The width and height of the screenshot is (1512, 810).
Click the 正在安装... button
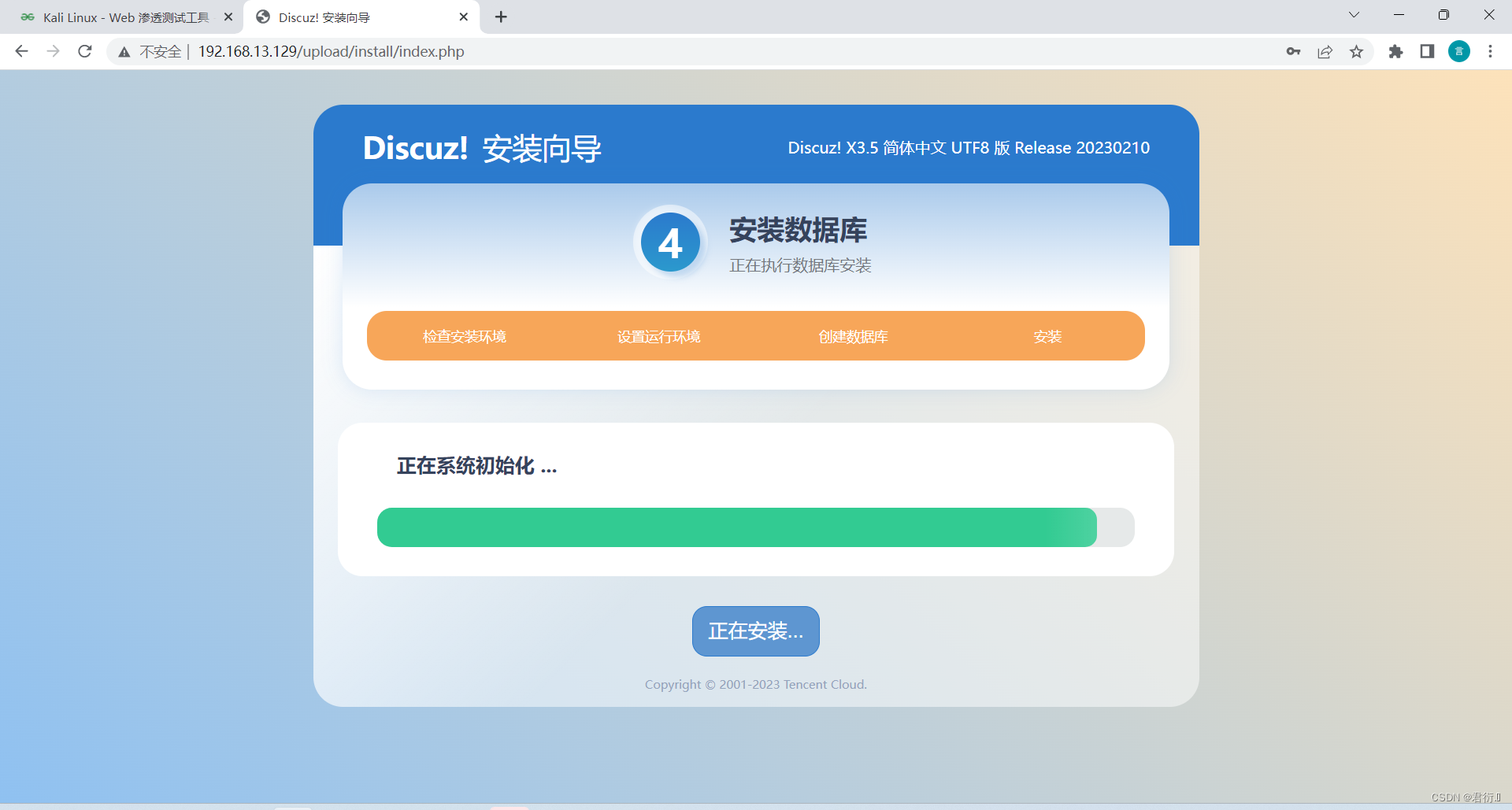coord(756,631)
